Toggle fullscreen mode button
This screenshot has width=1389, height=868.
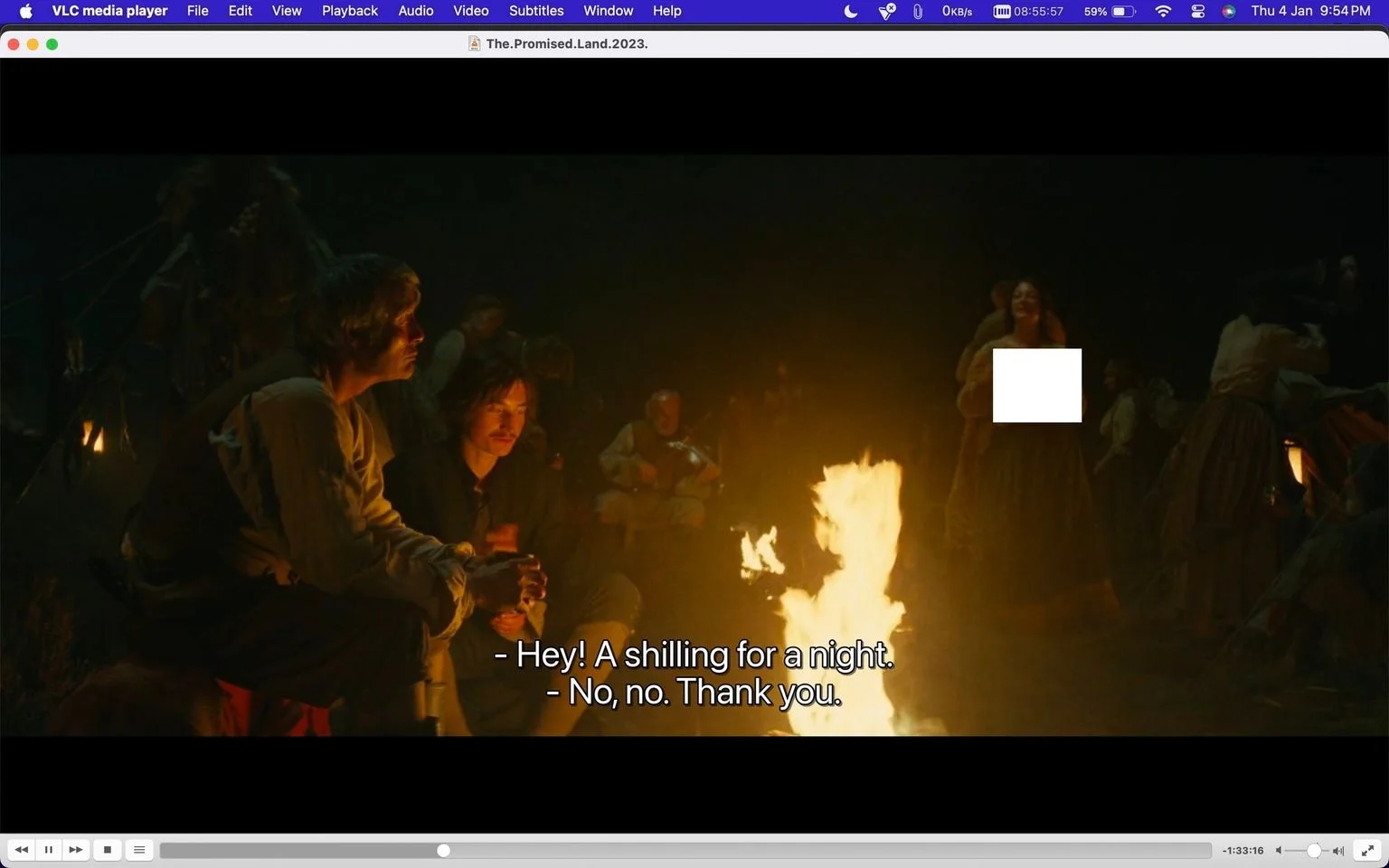point(1367,850)
